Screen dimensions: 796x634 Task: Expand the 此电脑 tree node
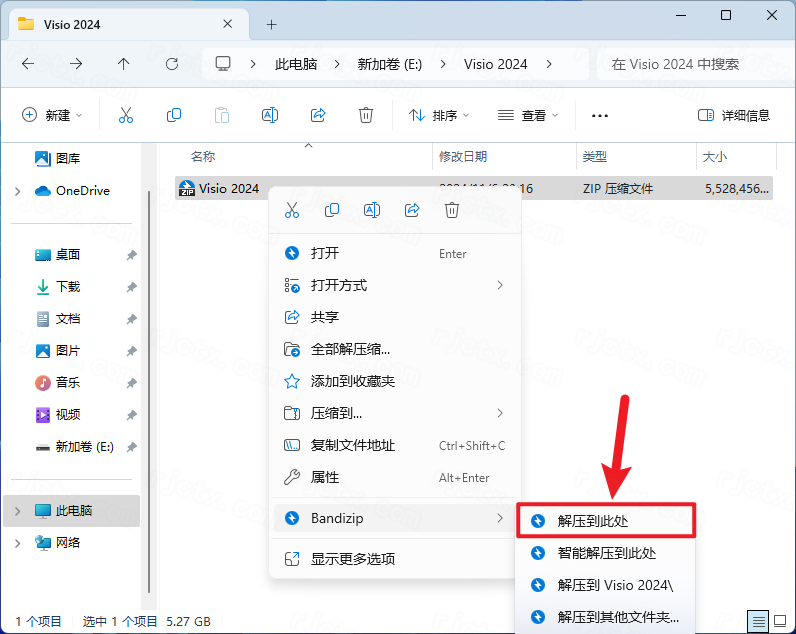(x=18, y=511)
